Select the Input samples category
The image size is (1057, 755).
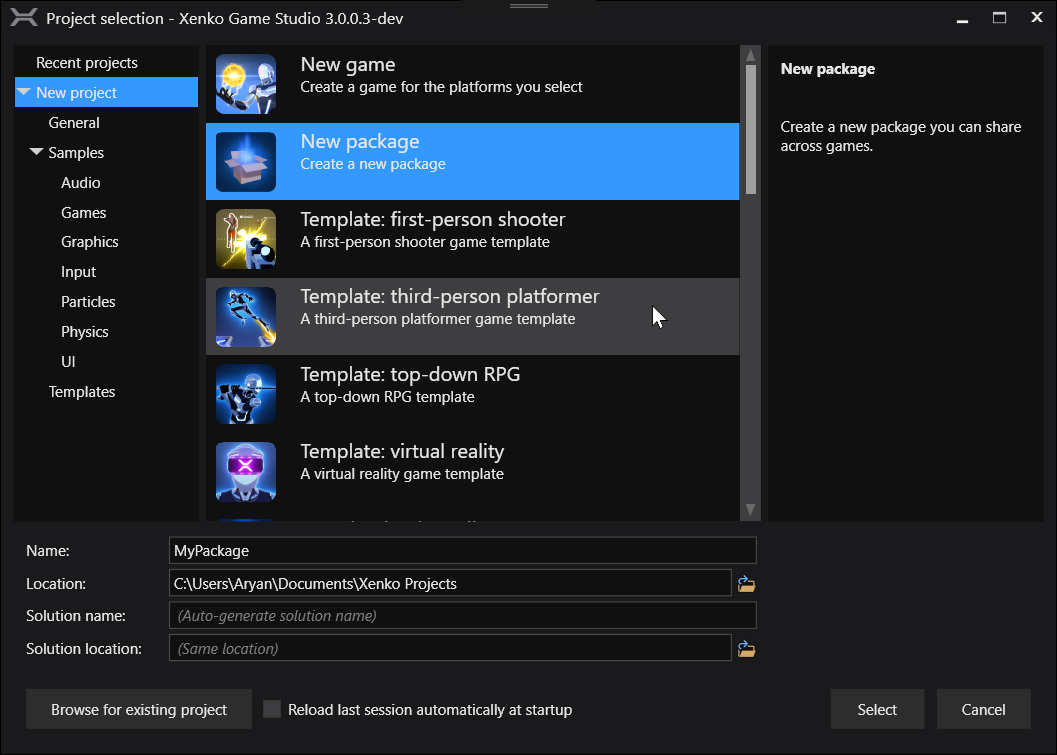(x=79, y=272)
